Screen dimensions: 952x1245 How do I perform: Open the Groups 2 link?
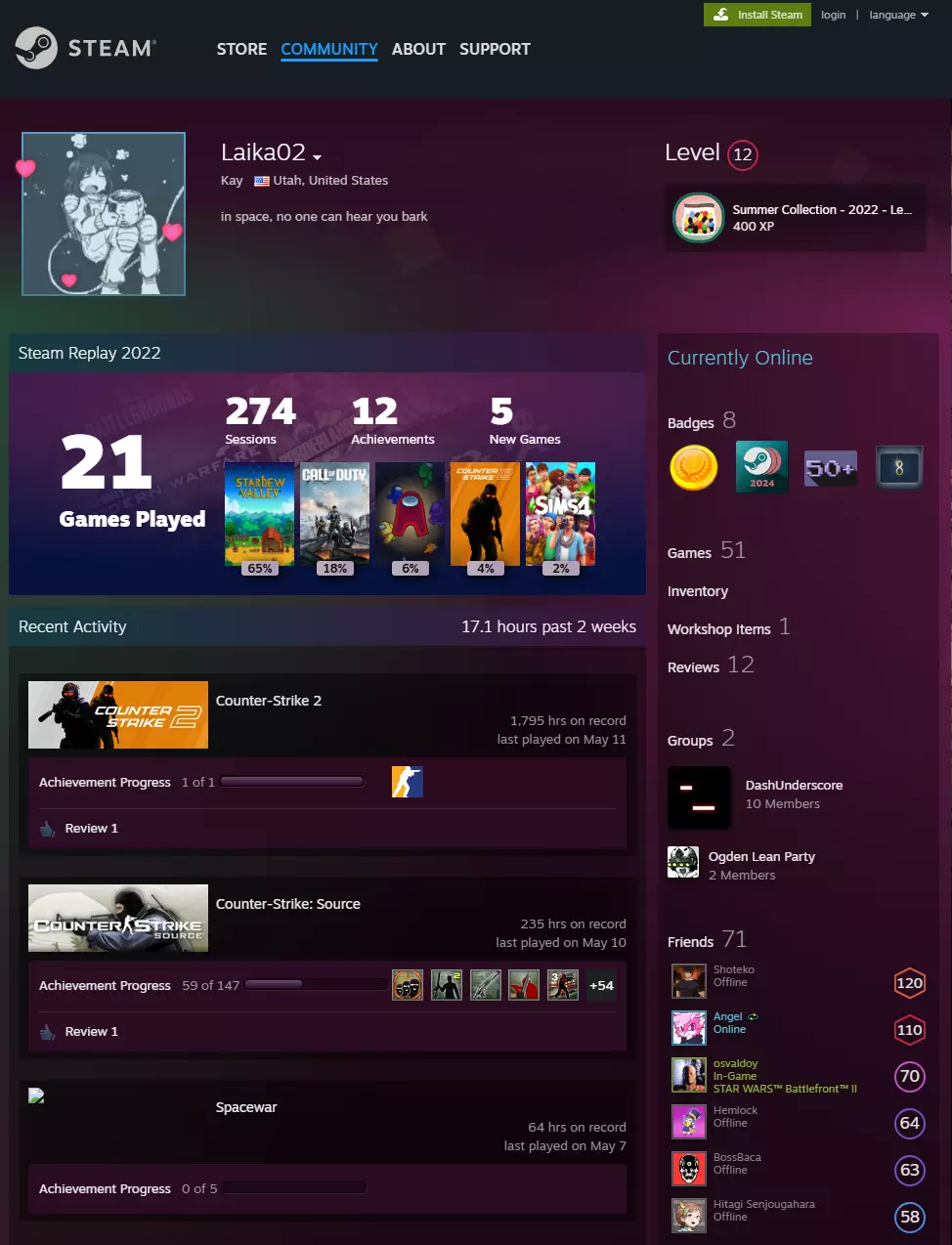click(x=701, y=739)
